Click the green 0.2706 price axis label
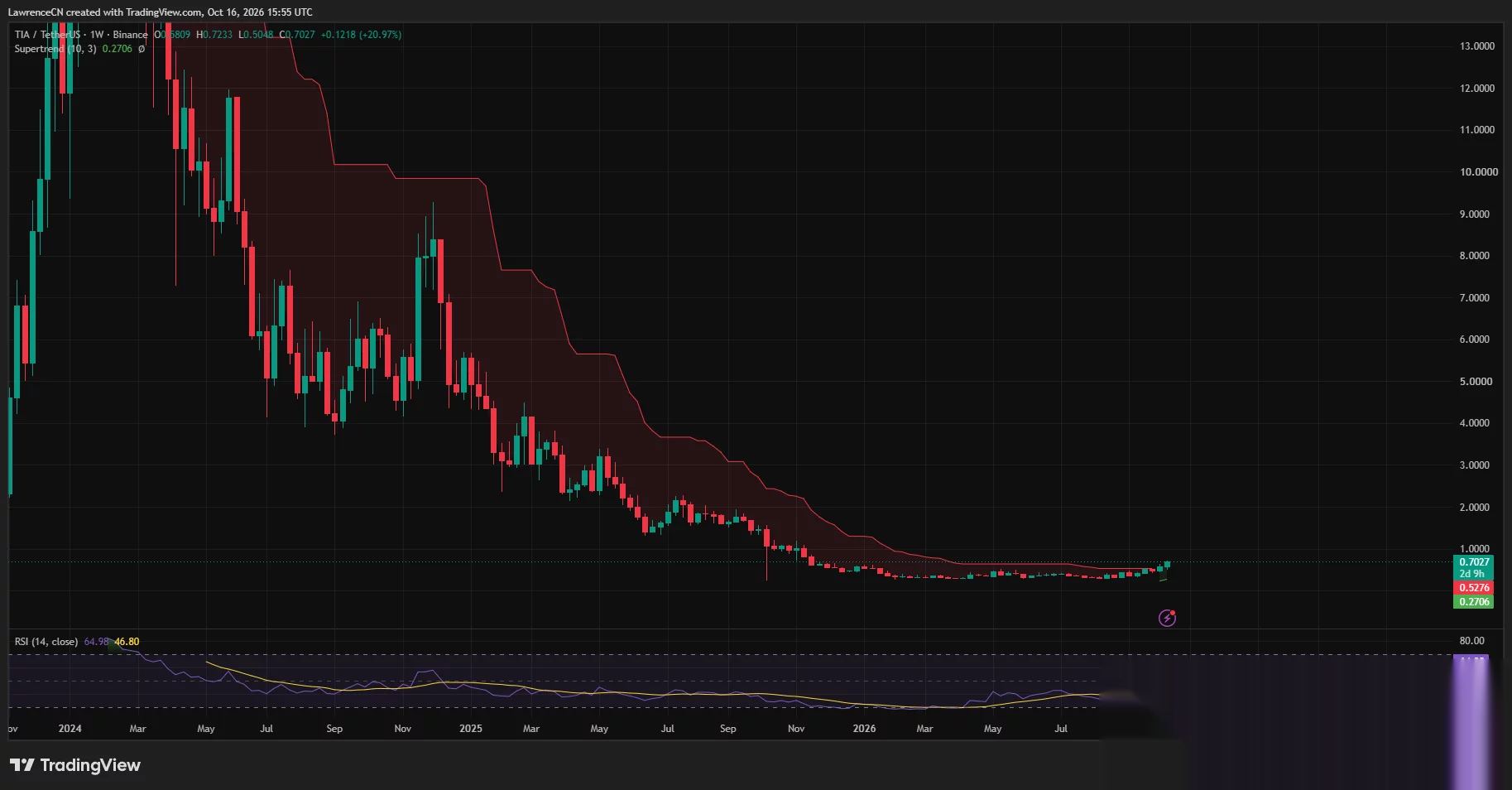This screenshot has width=1512, height=790. pyautogui.click(x=1474, y=602)
